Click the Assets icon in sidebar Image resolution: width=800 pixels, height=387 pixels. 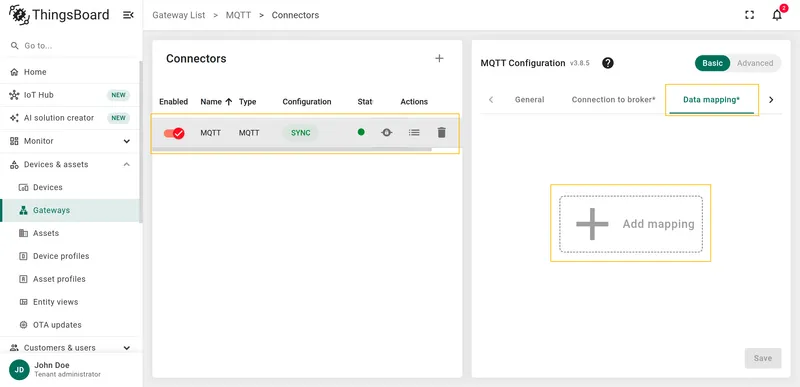click(x=23, y=233)
